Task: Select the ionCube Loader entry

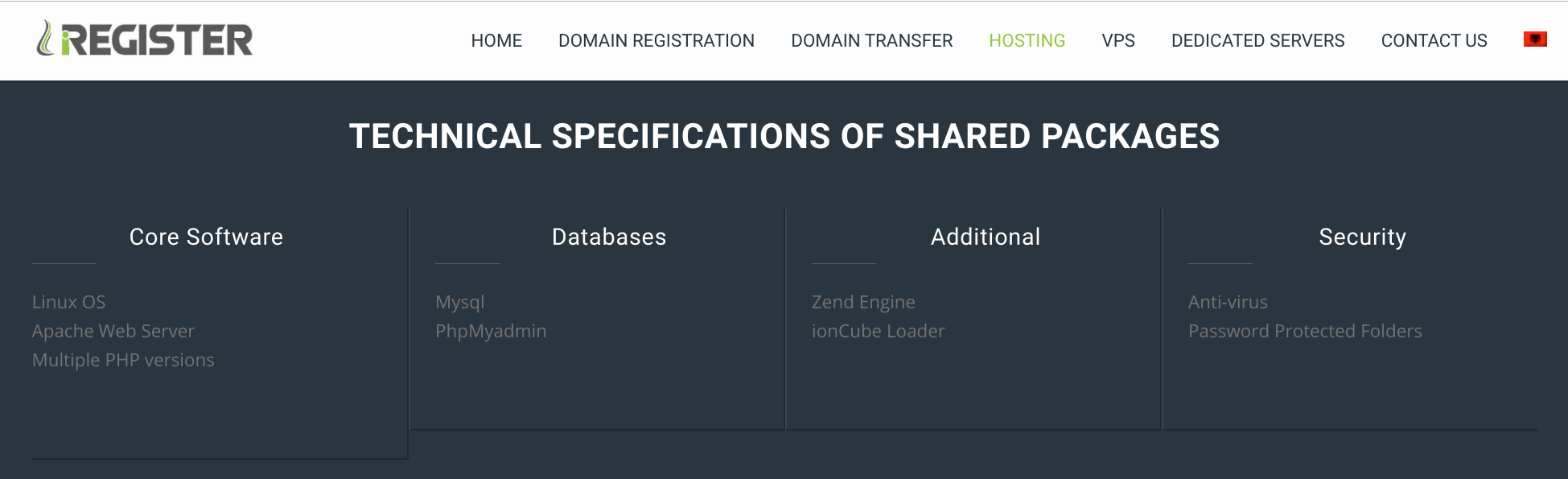Action: pyautogui.click(x=879, y=331)
